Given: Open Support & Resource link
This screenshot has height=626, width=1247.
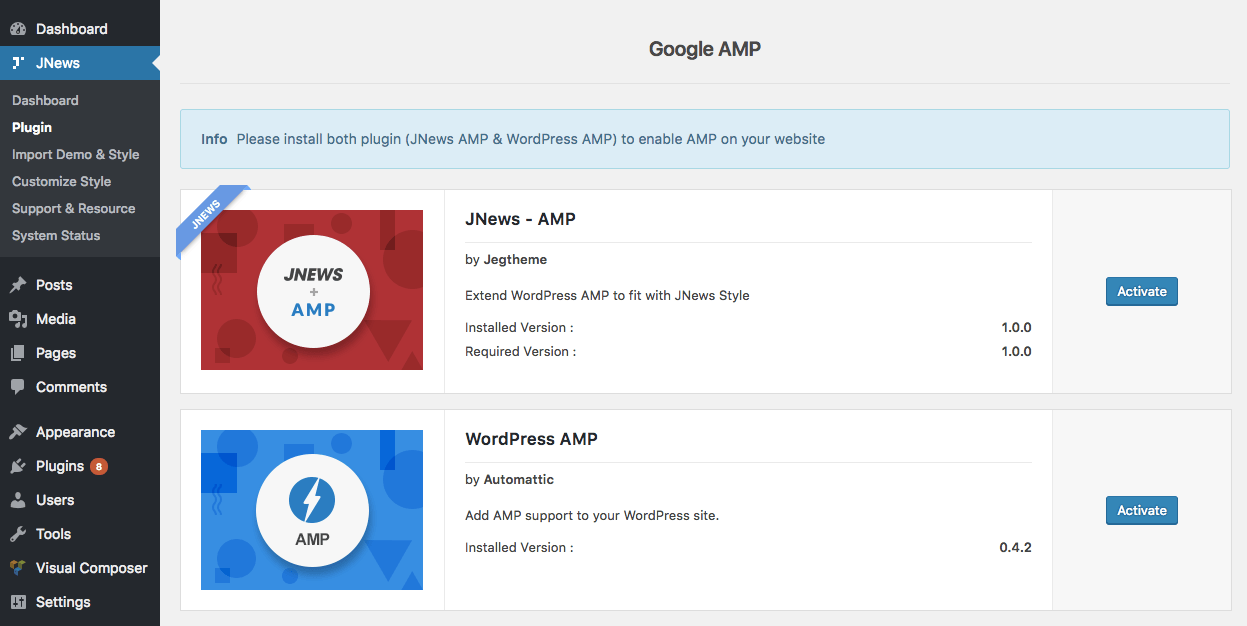Looking at the screenshot, I should (x=73, y=208).
